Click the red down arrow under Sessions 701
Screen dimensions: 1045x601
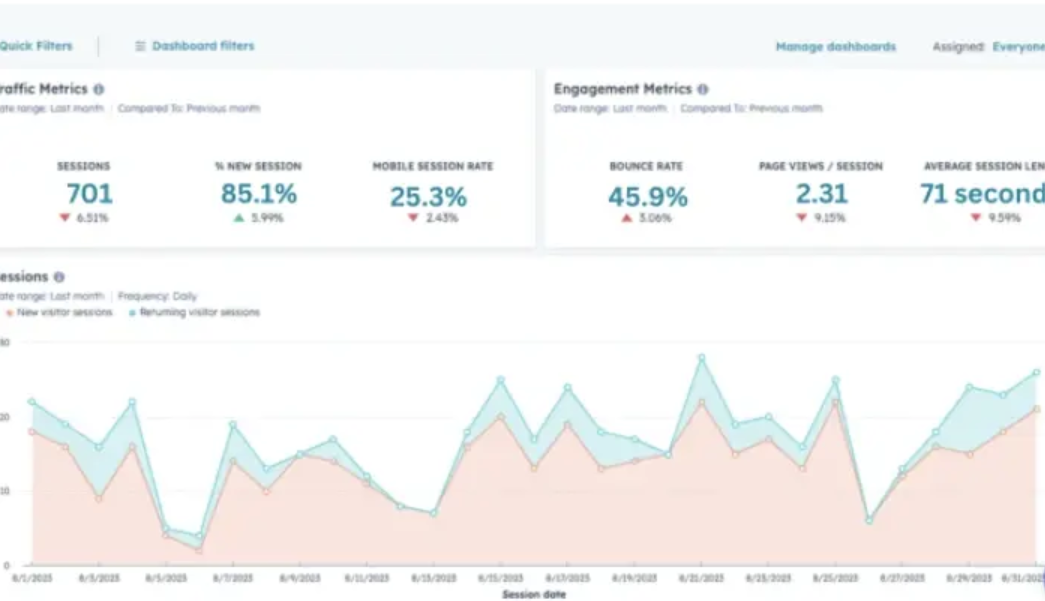point(65,218)
